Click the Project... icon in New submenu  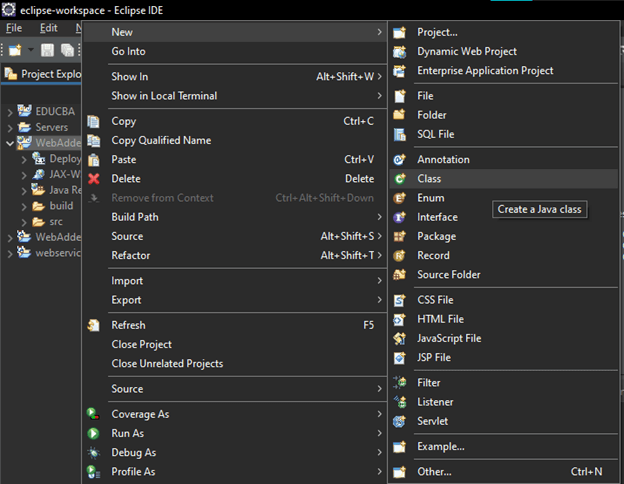(x=399, y=32)
